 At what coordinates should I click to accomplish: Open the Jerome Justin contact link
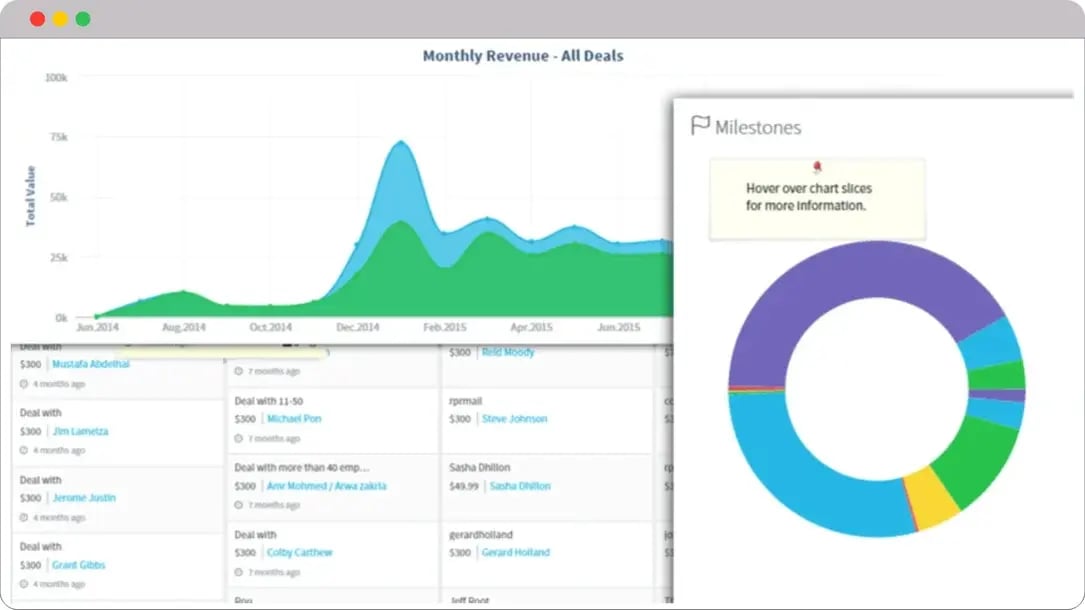click(x=84, y=497)
